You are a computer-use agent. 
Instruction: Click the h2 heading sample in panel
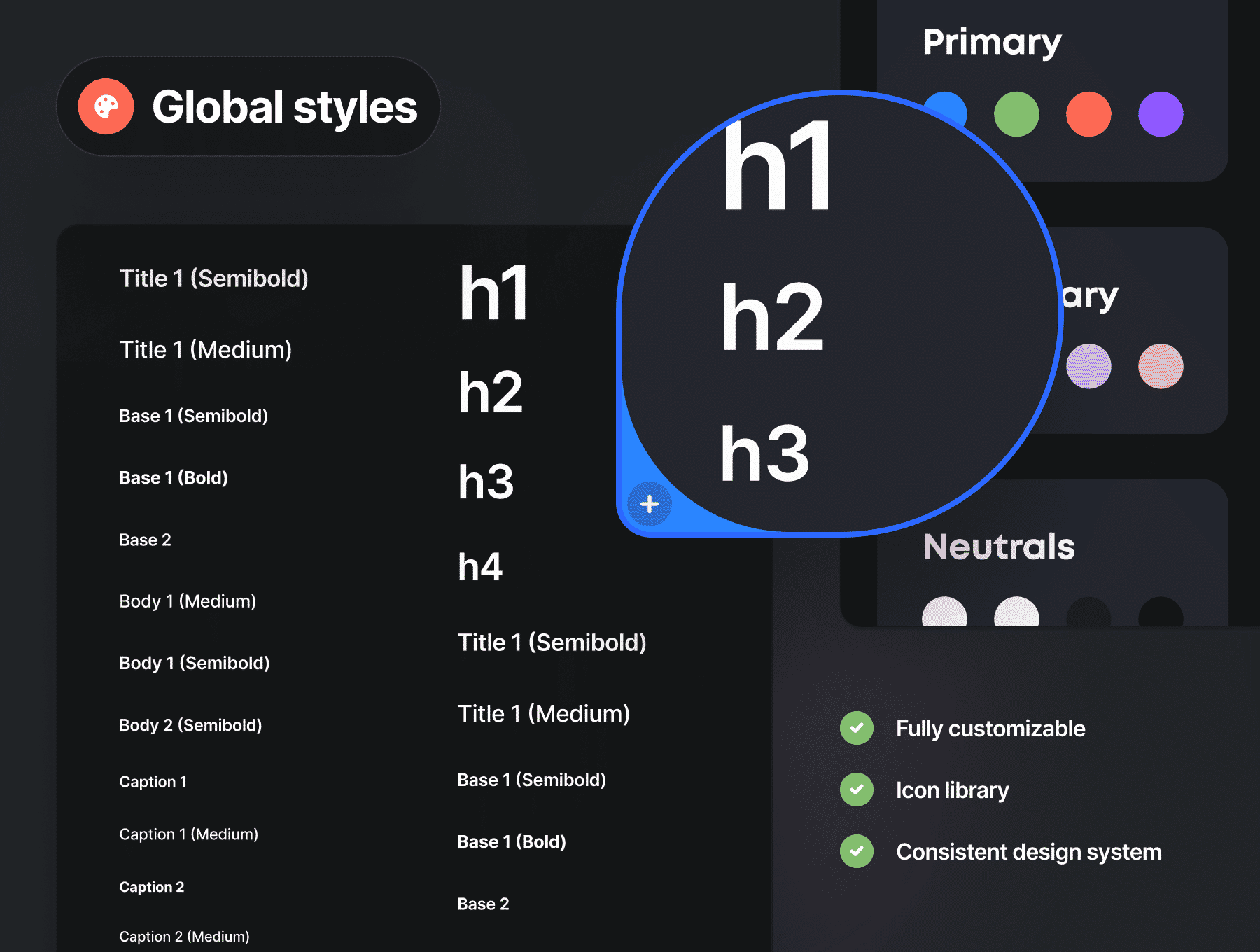coord(491,392)
